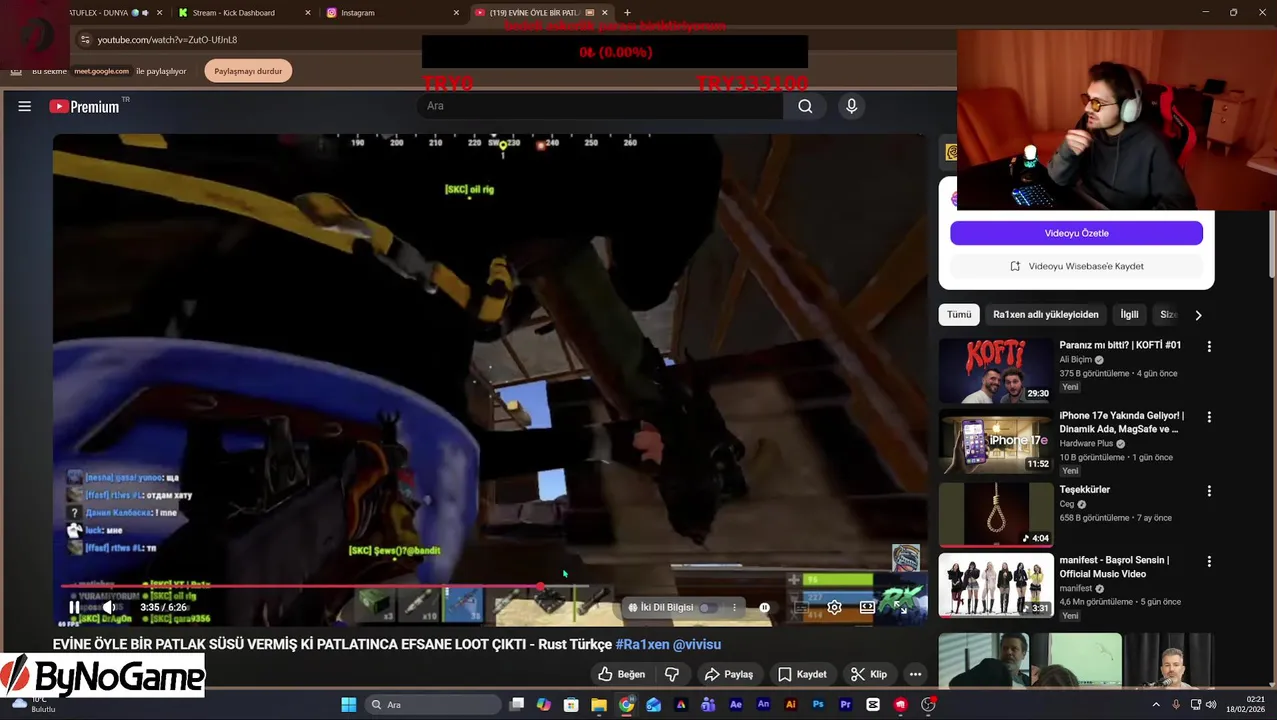Open the @vivisu mention link

(x=697, y=645)
